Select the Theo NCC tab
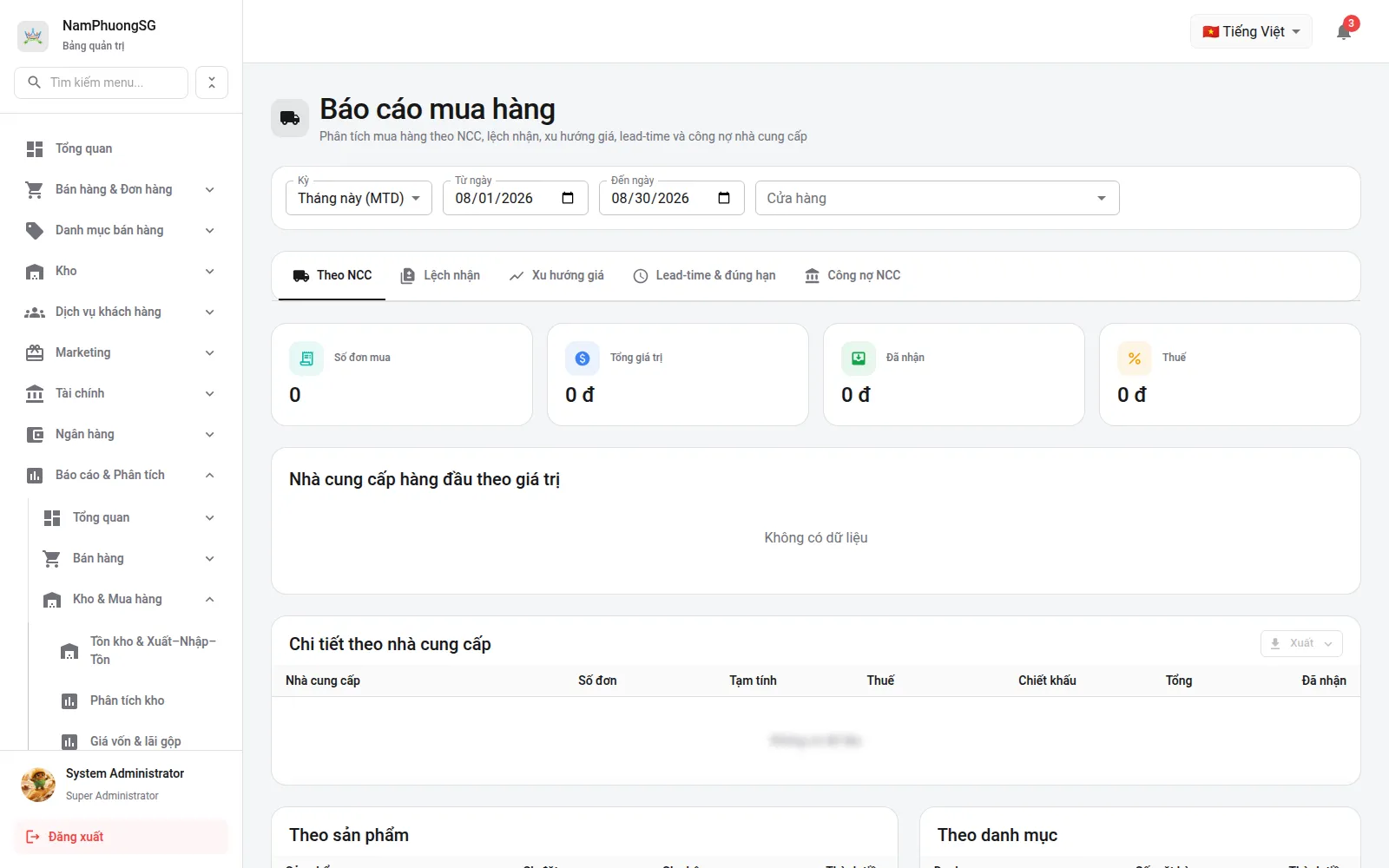Viewport: 1389px width, 868px height. pos(332,276)
